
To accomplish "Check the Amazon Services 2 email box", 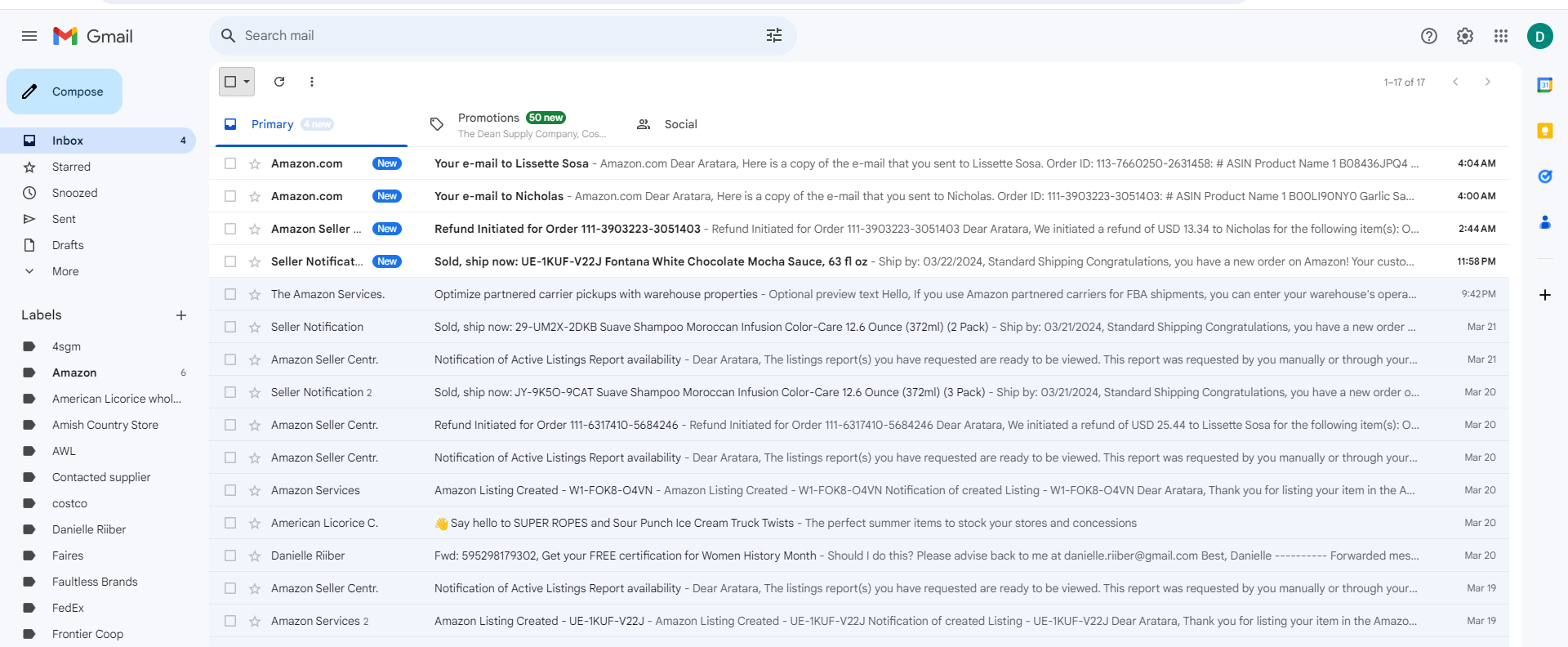I will tap(230, 621).
